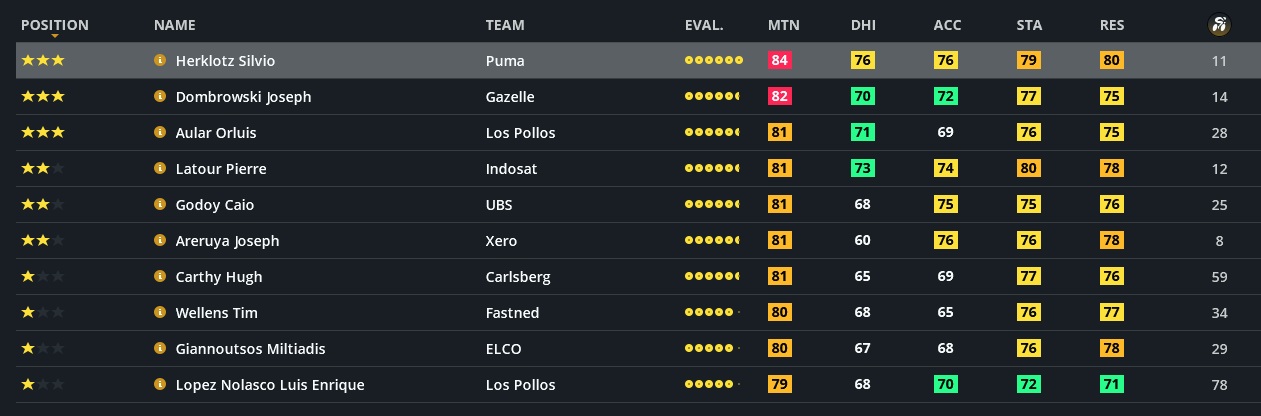Select rider Giannoutsos Miltiadis

click(x=250, y=349)
